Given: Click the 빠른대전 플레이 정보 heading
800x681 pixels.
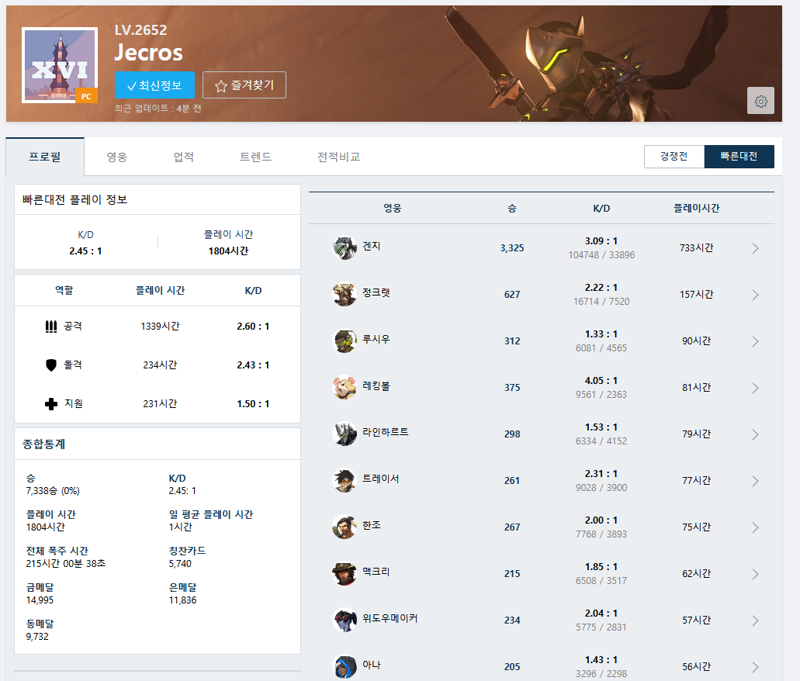Looking at the screenshot, I should (74, 199).
